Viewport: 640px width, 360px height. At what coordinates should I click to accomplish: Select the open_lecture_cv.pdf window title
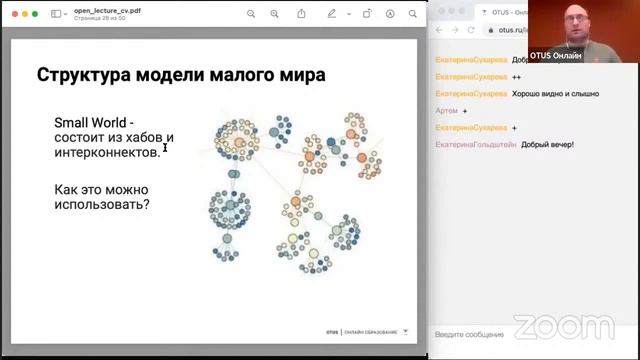coord(107,11)
